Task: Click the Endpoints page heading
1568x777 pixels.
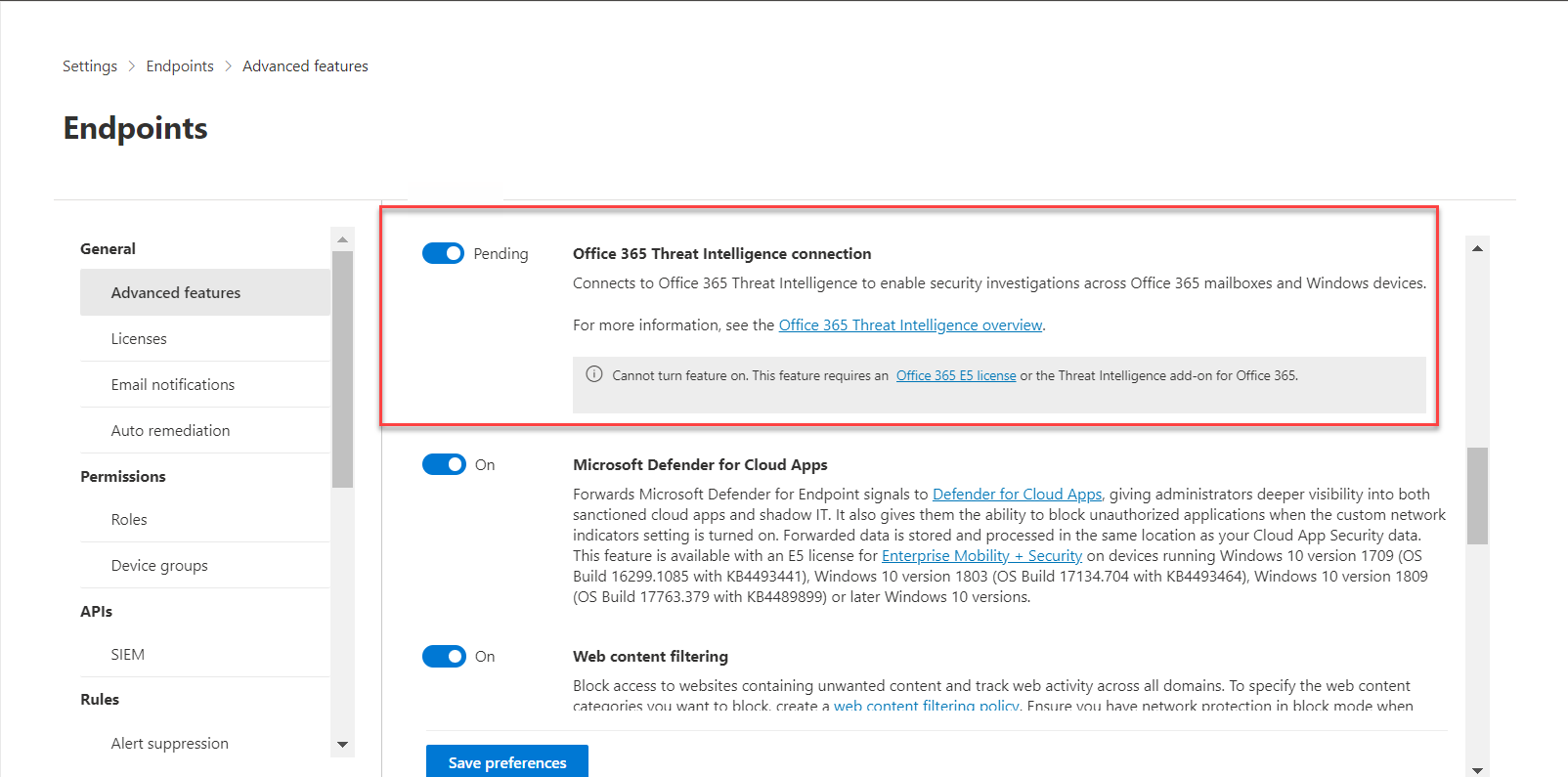Action: (135, 128)
